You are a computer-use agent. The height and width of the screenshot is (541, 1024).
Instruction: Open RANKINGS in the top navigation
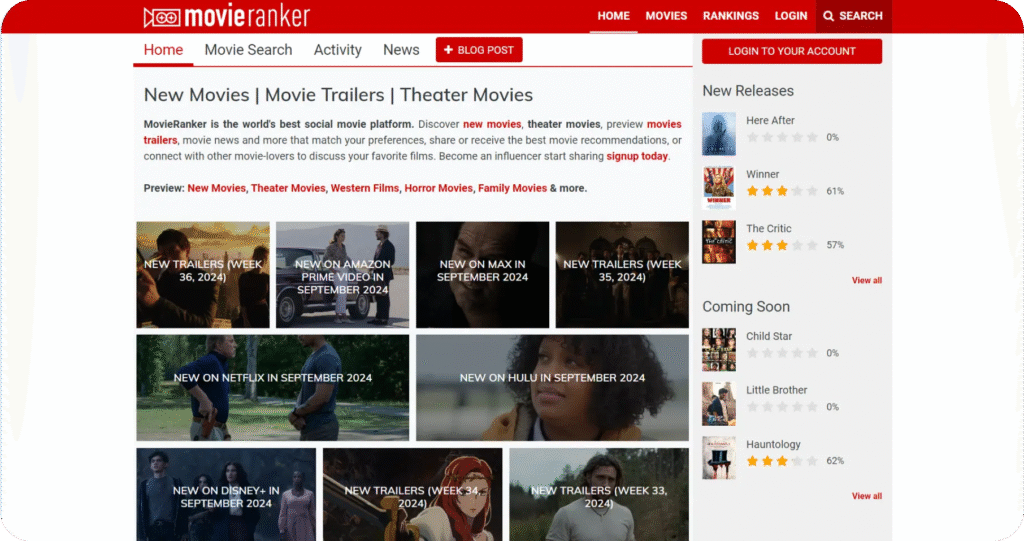click(730, 16)
